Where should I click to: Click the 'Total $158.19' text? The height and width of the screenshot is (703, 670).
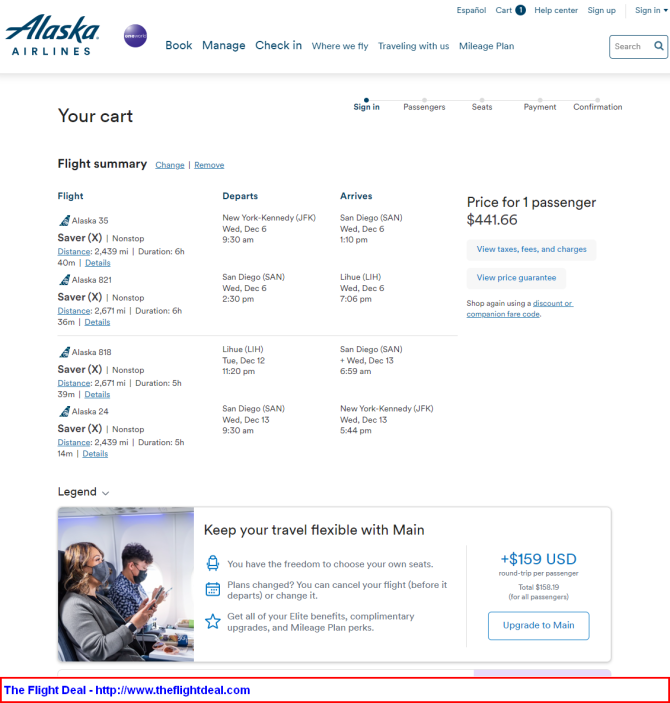[539, 587]
